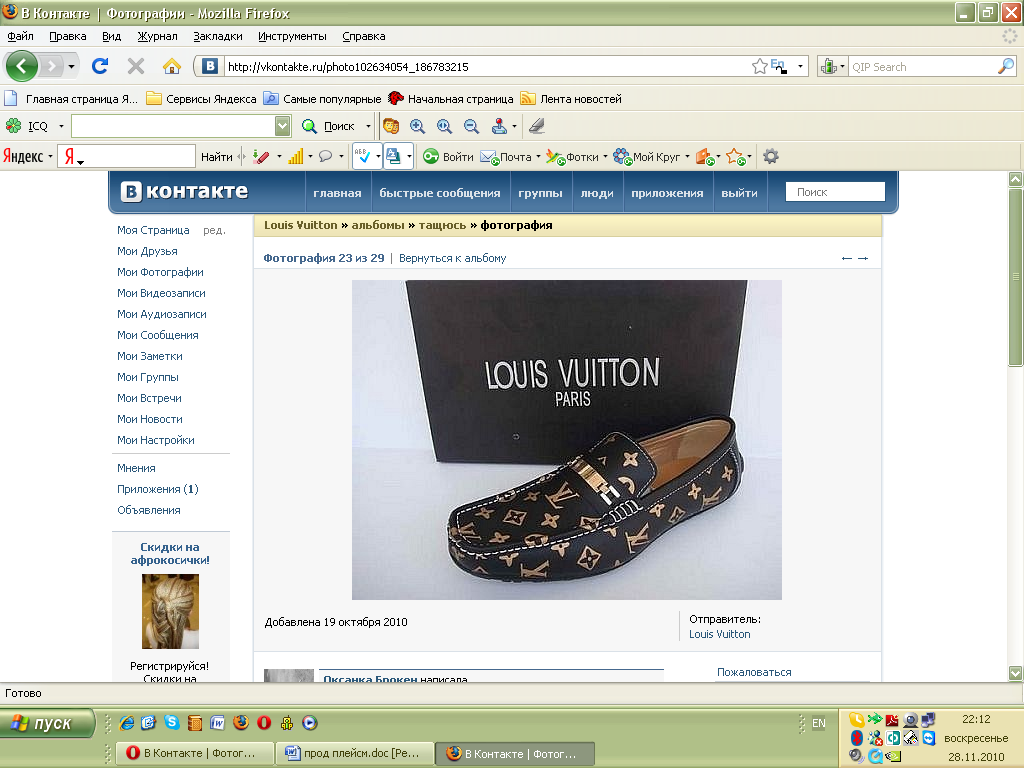Open Yandex toolbar settings gear

[x=771, y=157]
